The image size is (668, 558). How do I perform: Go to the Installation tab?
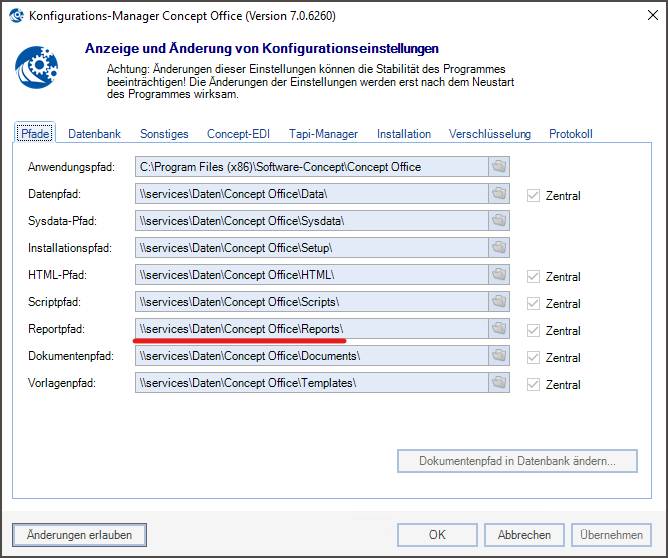[404, 134]
